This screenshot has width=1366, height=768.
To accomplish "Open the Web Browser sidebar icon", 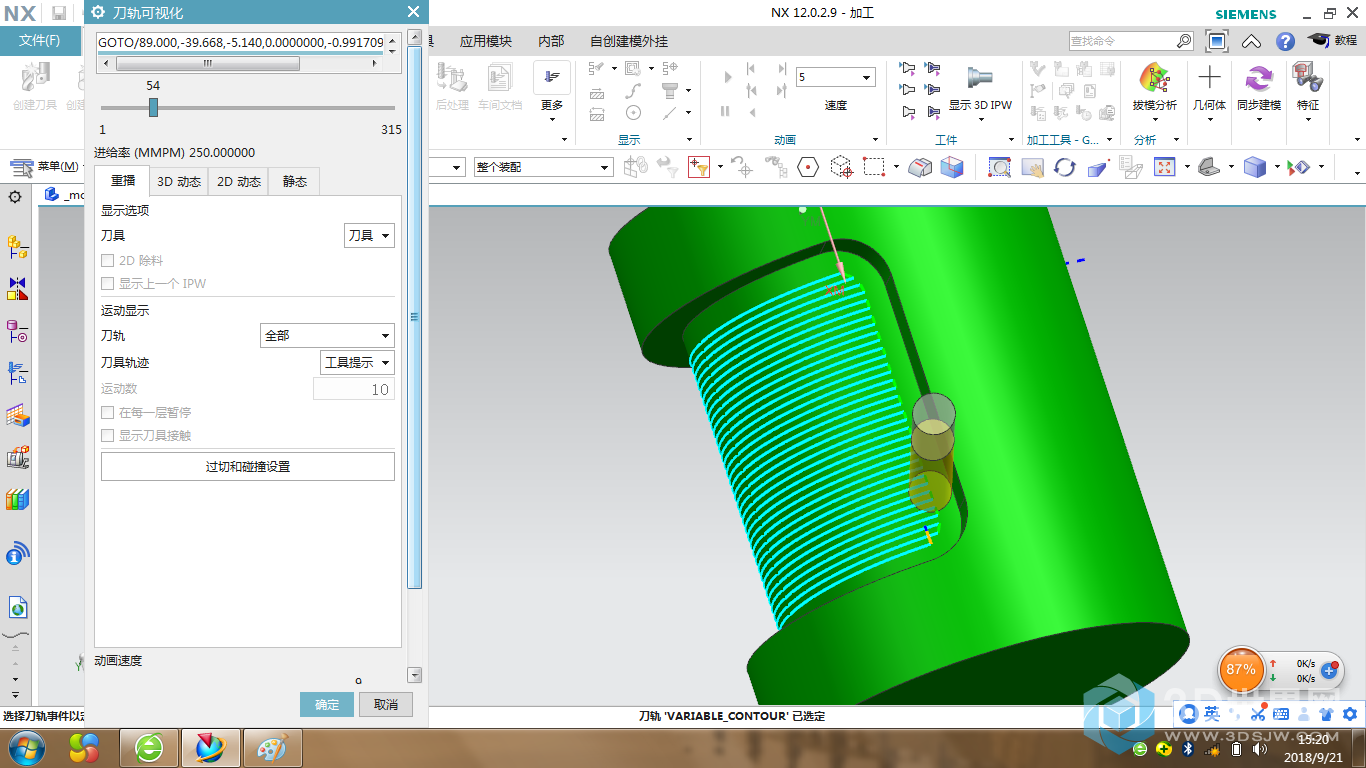I will (x=18, y=607).
